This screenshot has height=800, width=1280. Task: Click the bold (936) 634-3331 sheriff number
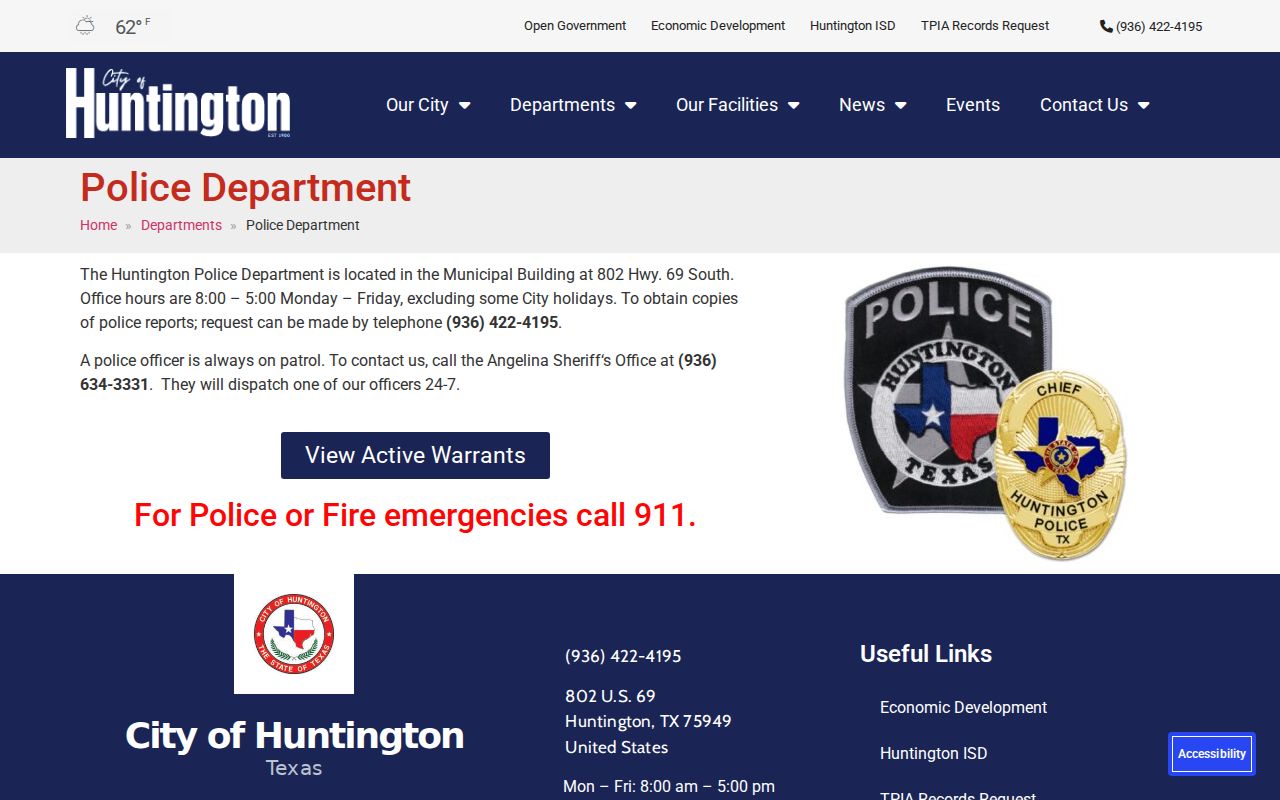(x=398, y=372)
